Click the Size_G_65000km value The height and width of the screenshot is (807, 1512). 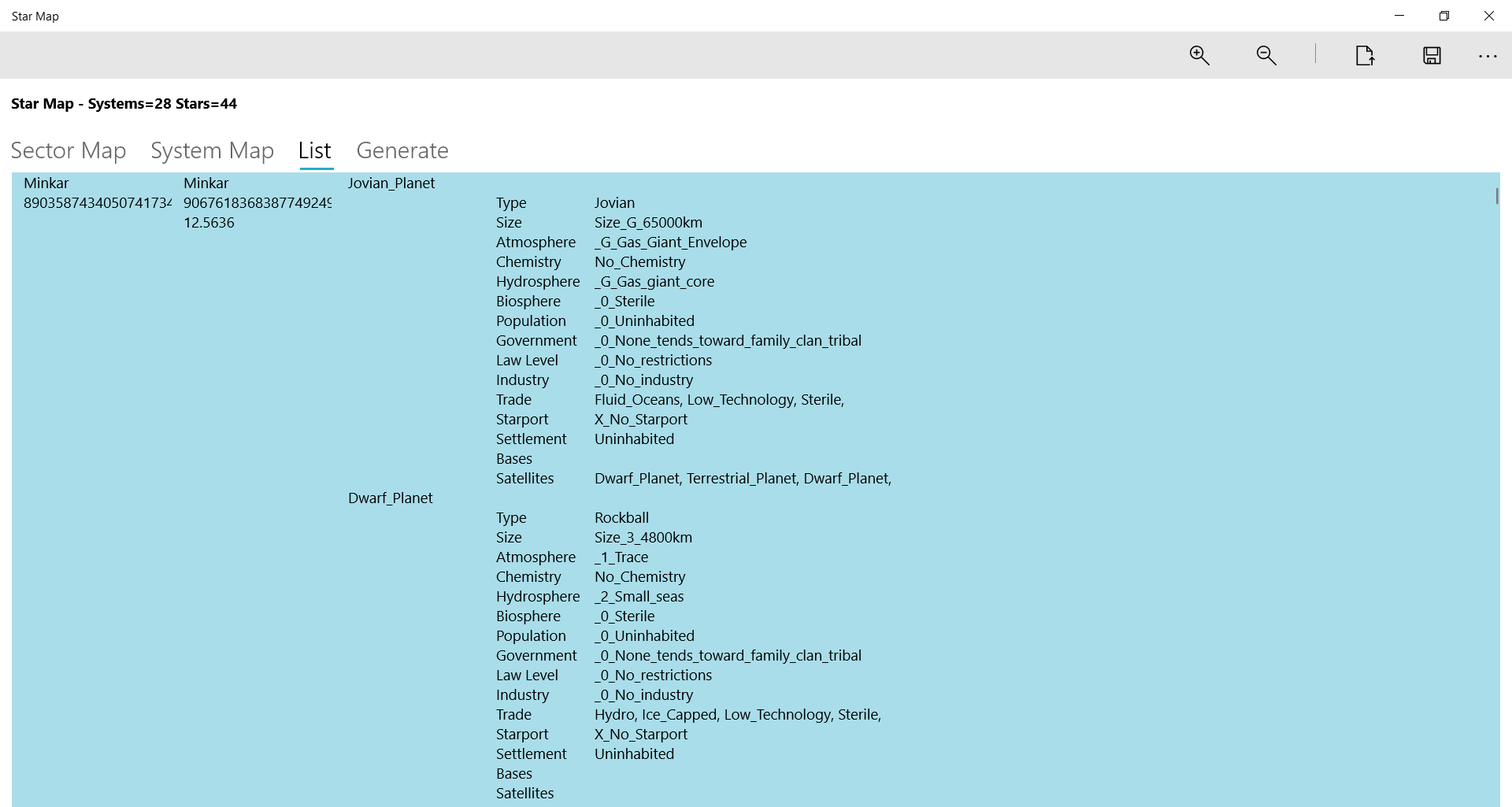click(648, 223)
